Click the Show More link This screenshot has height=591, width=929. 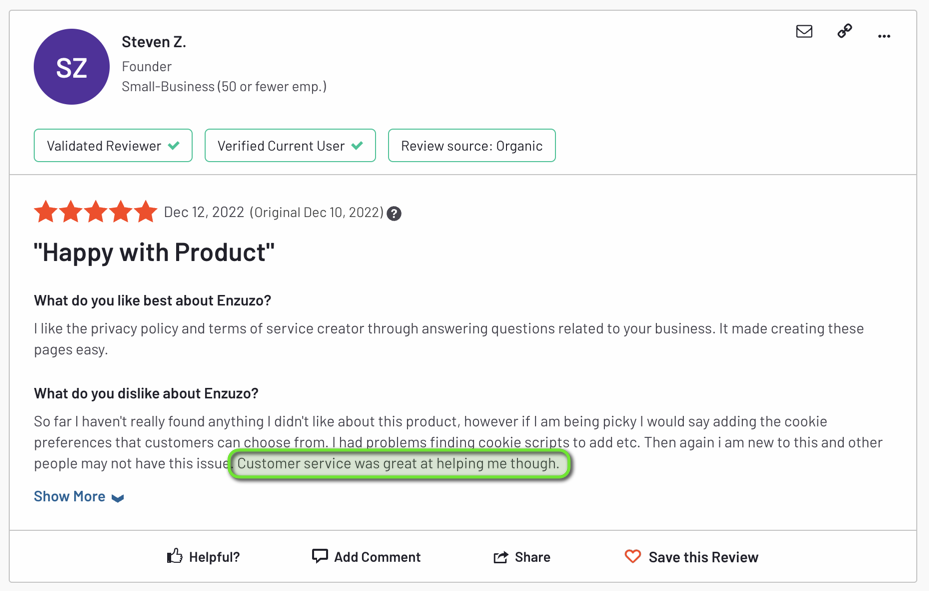(69, 497)
